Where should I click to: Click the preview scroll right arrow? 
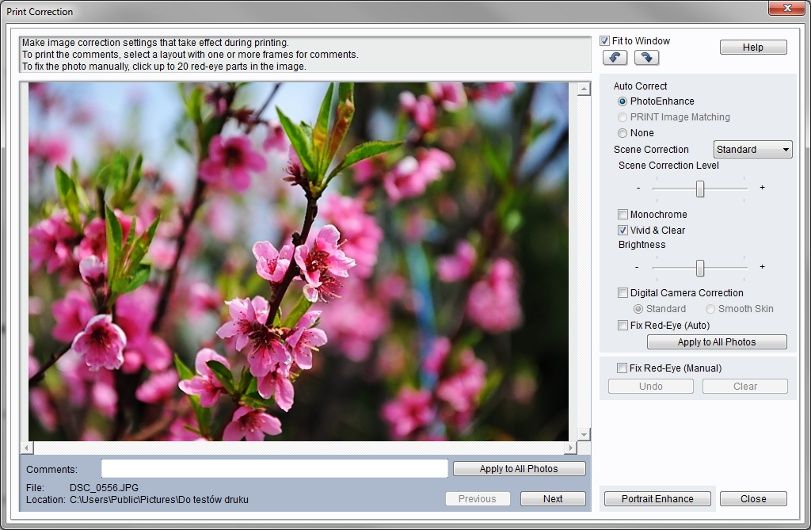570,448
